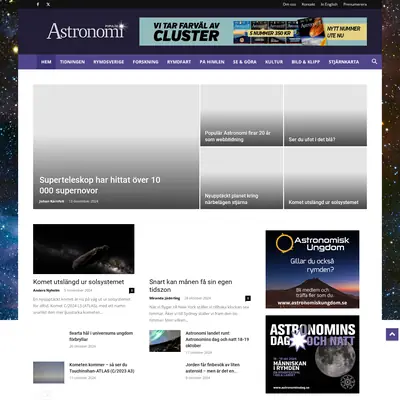The height and width of the screenshot is (400, 400).
Task: Click the Vi tar farväl av Cluster banner
Action: [253, 31]
